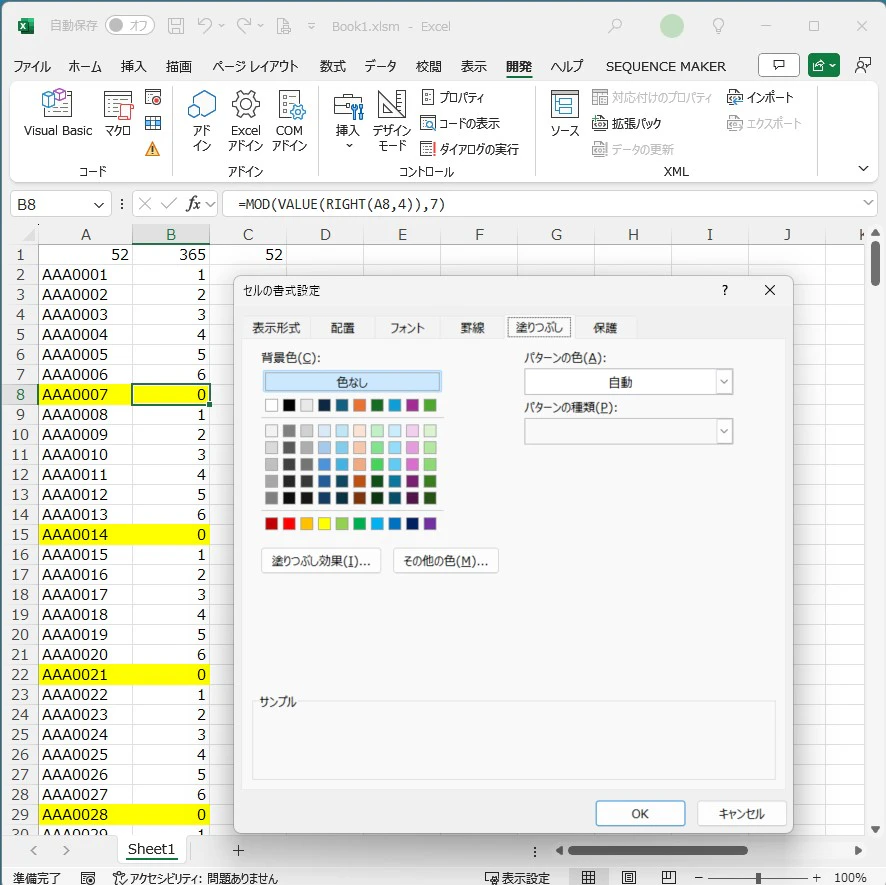The height and width of the screenshot is (885, 886).
Task: Switch to Normal view in status bar
Action: pos(588,877)
